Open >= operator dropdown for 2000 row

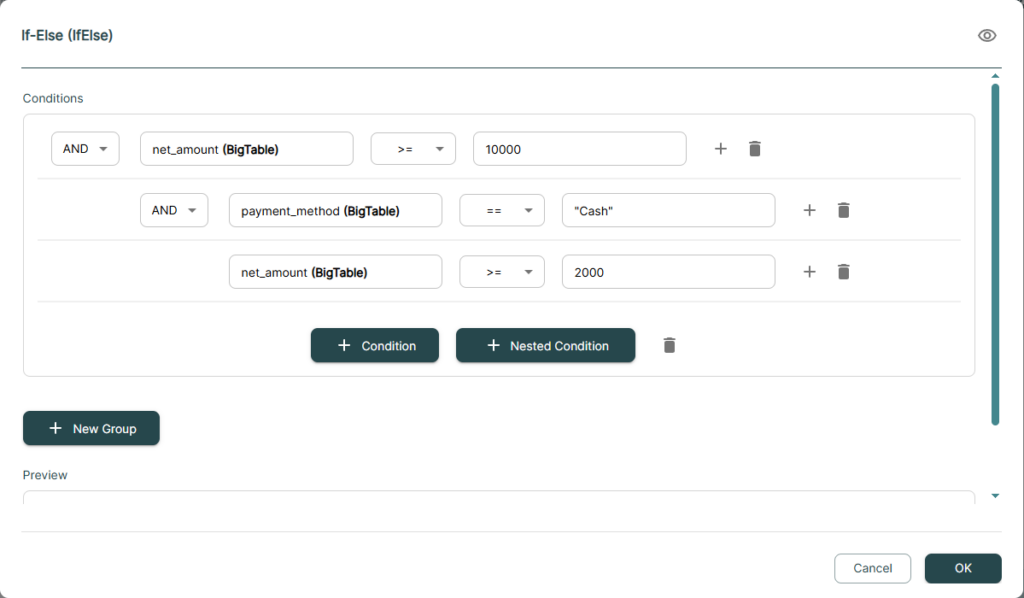coord(502,272)
